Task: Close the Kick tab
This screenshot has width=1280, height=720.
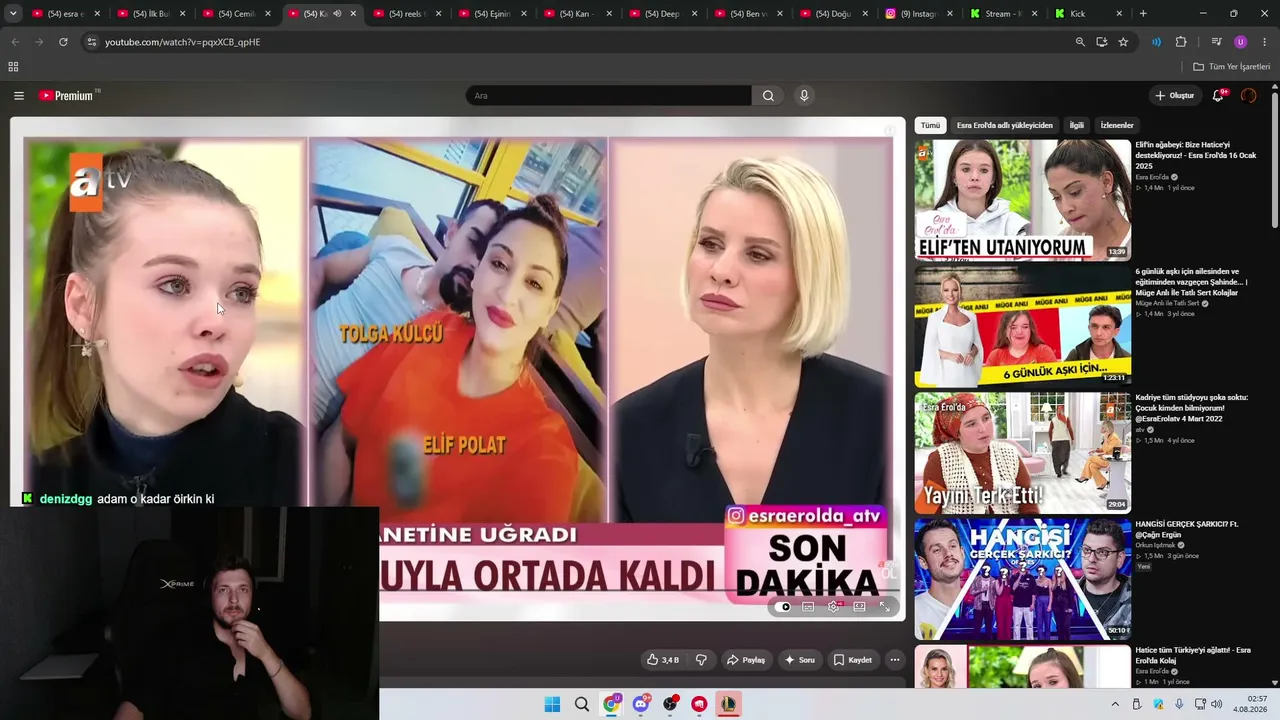Action: [1119, 14]
